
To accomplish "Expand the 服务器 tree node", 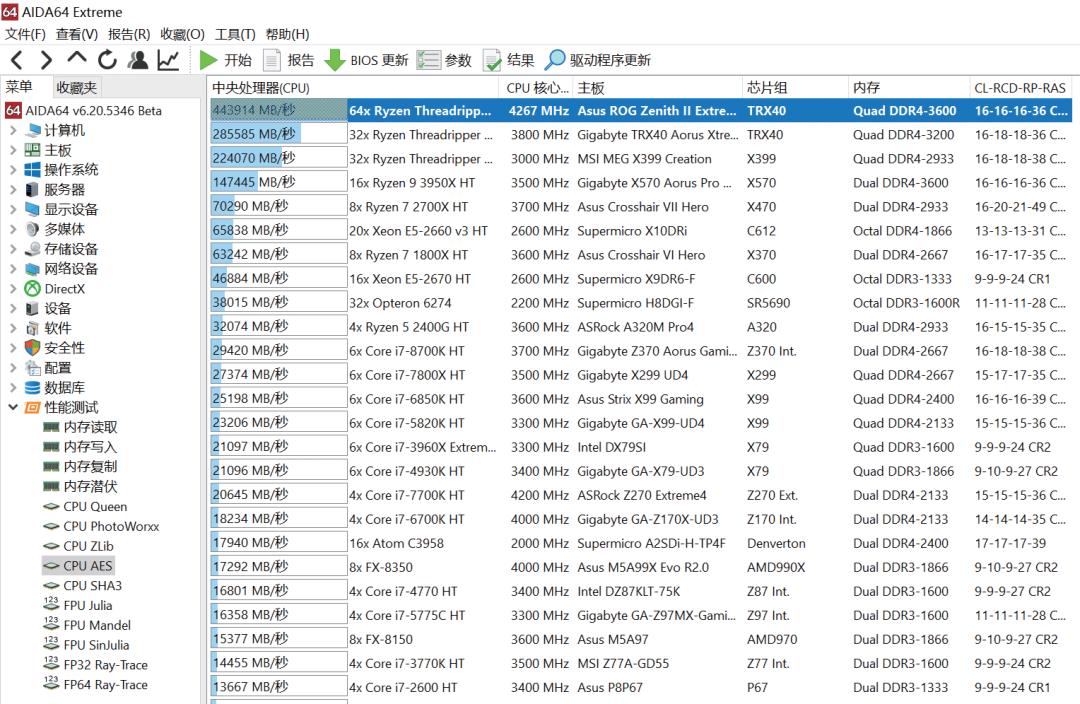I will 13,189.
